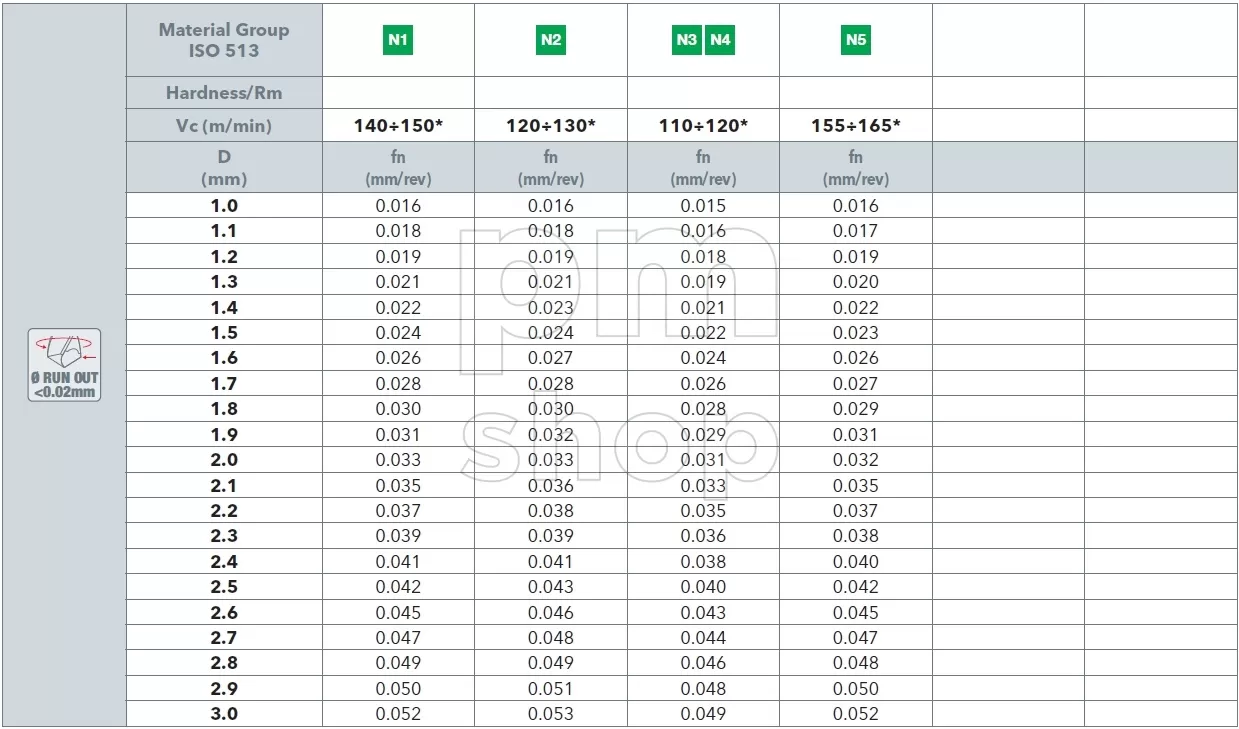Click the run out <0.02mm icon

(x=64, y=365)
